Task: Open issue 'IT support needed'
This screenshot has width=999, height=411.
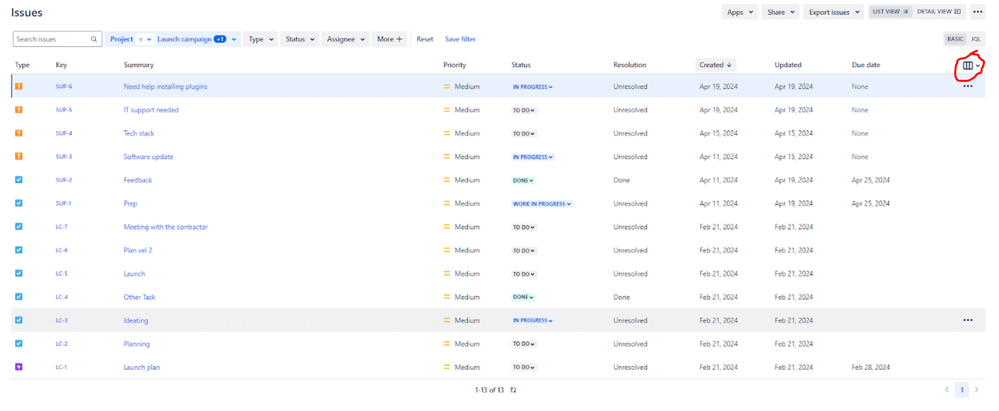Action: pyautogui.click(x=151, y=110)
